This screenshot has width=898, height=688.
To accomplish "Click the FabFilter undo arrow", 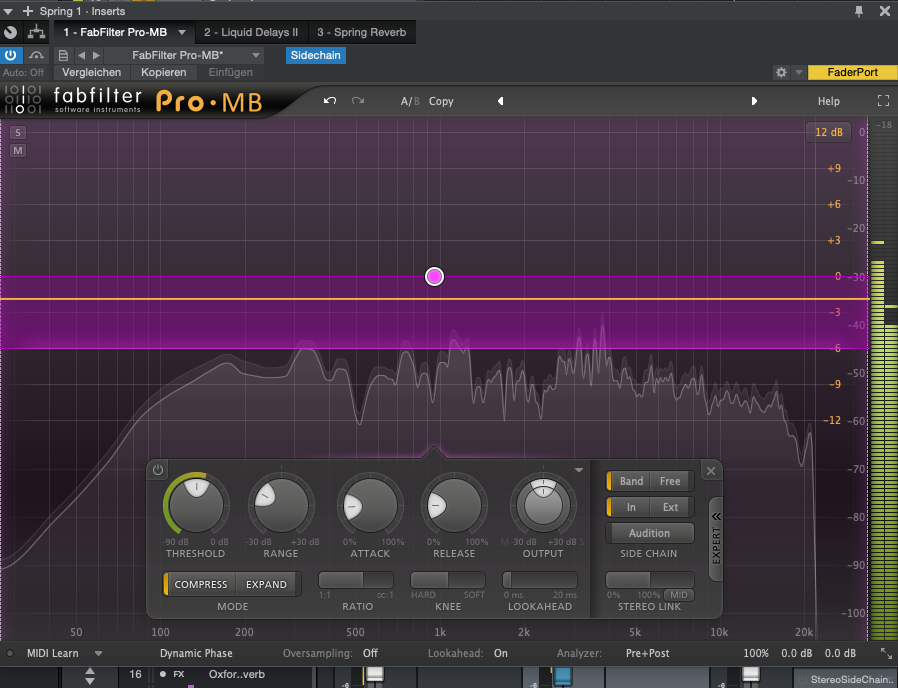I will tap(329, 101).
